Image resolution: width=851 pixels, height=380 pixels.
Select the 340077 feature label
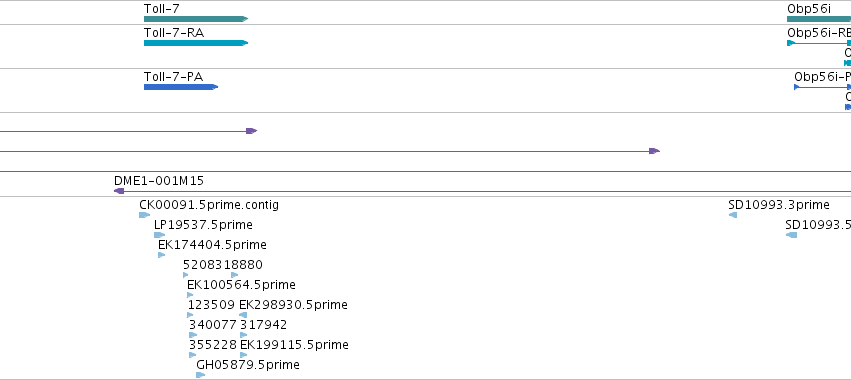coord(213,325)
